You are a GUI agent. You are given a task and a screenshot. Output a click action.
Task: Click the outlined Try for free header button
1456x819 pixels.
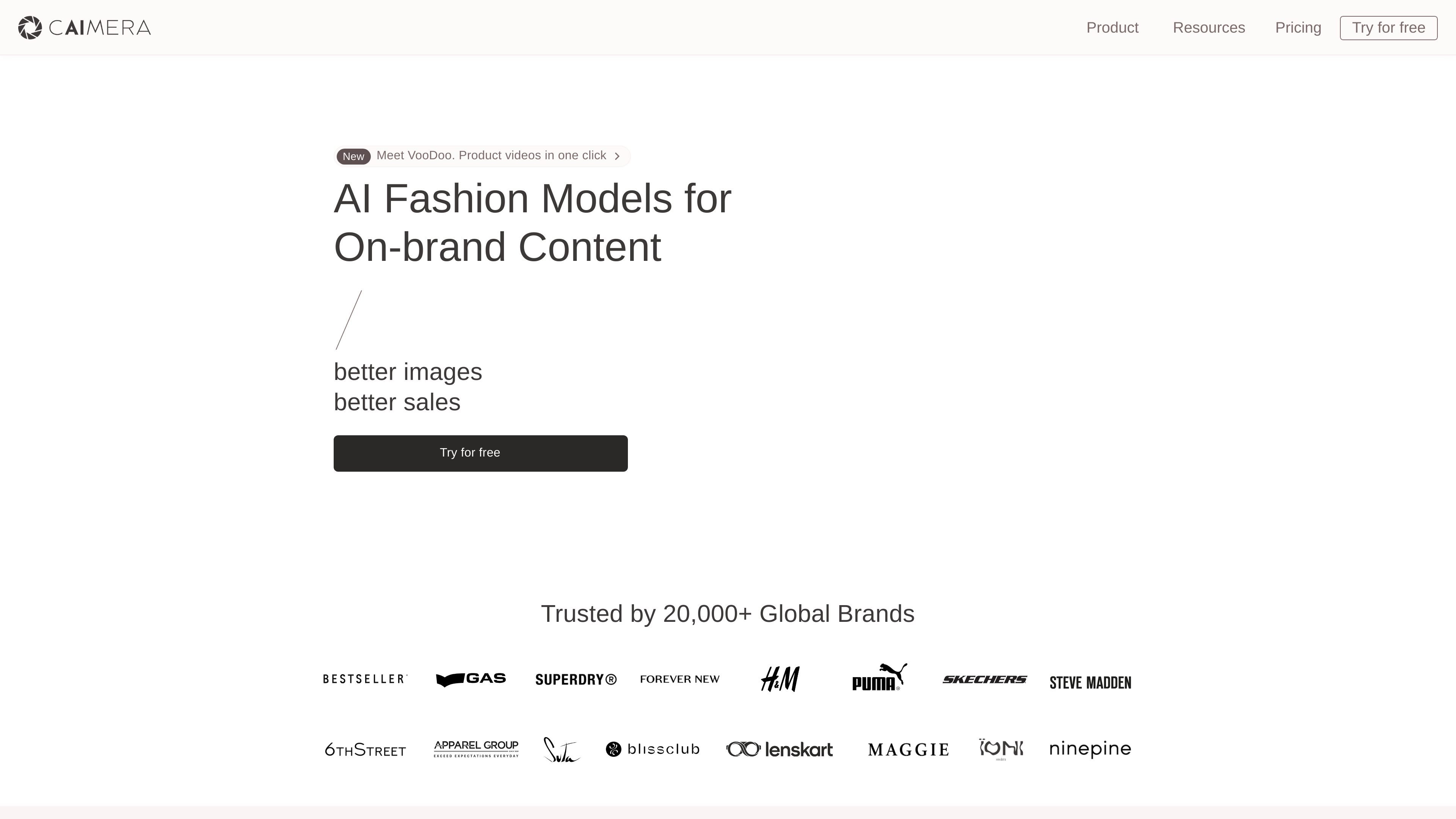[1389, 28]
